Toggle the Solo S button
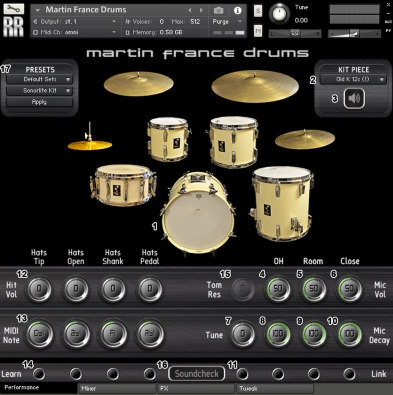Screen dimensions: 393x395 (x=258, y=11)
